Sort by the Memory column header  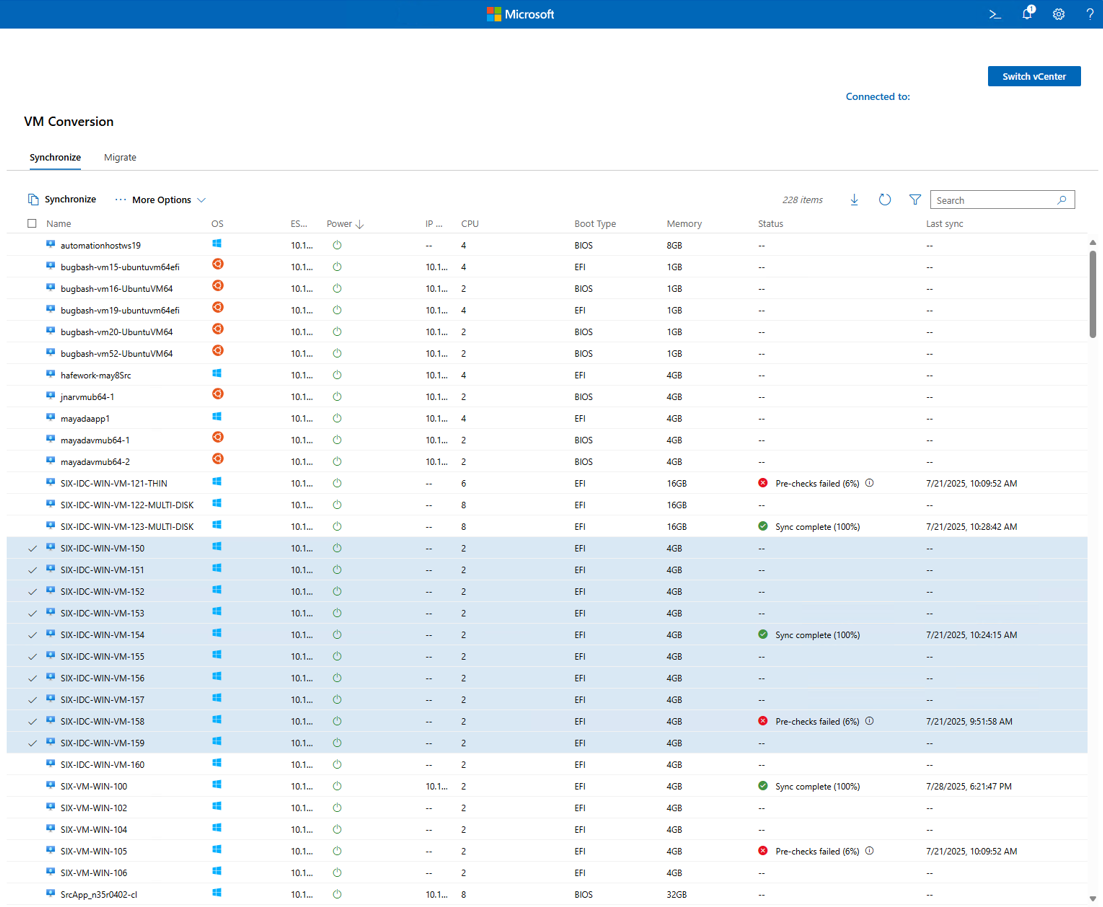coord(684,224)
